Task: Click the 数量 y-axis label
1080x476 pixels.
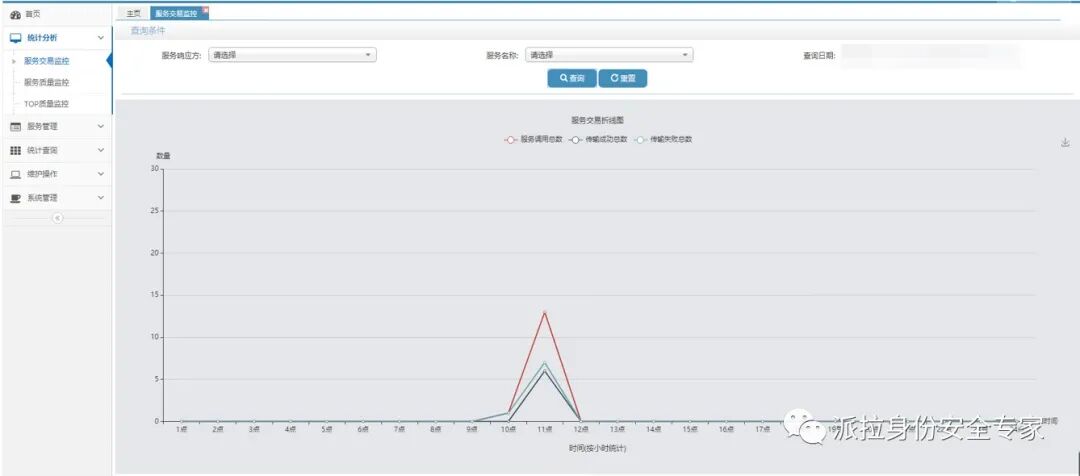Action: point(163,156)
